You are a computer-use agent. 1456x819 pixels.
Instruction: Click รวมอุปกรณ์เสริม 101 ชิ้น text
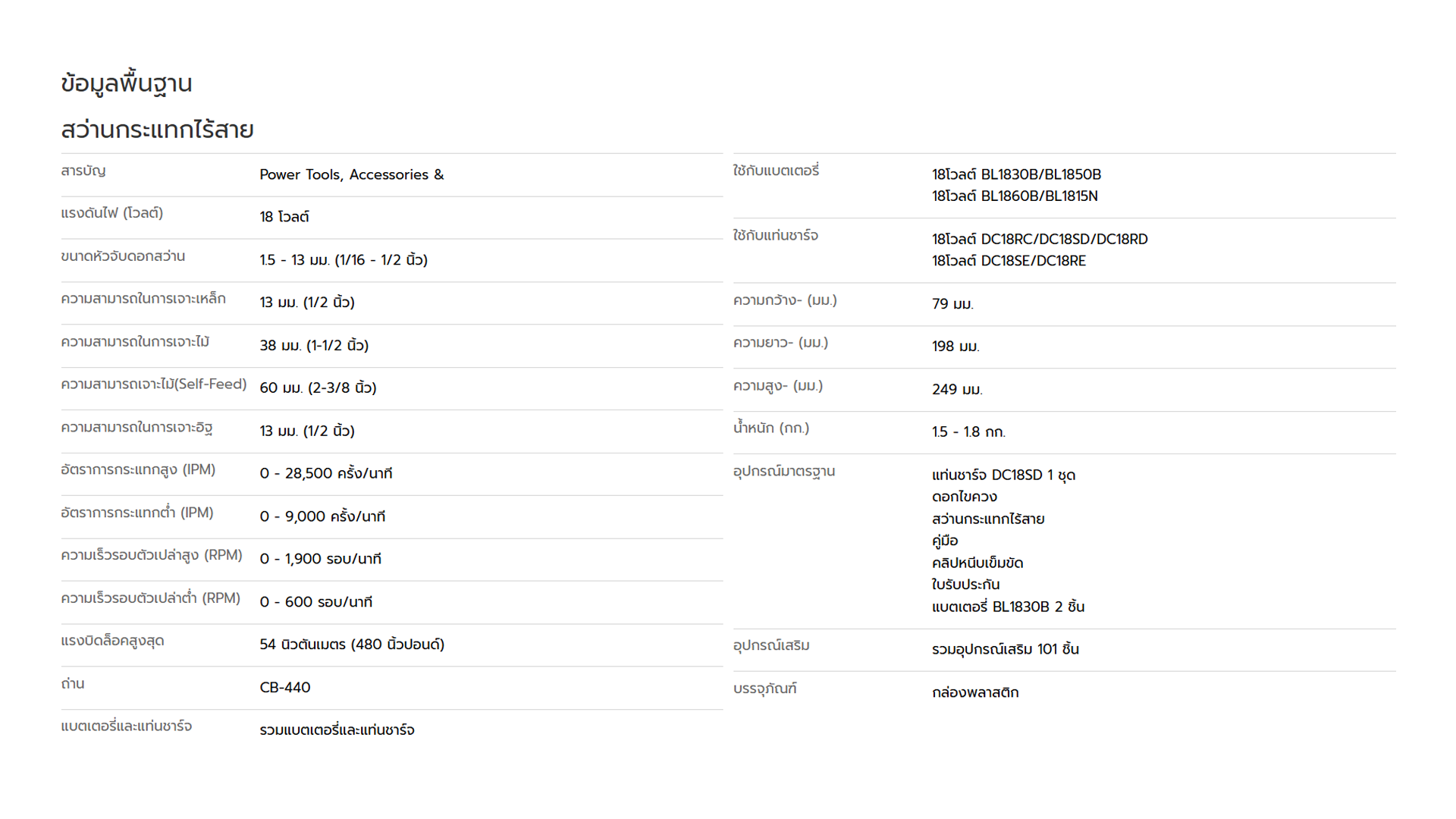(x=1006, y=649)
